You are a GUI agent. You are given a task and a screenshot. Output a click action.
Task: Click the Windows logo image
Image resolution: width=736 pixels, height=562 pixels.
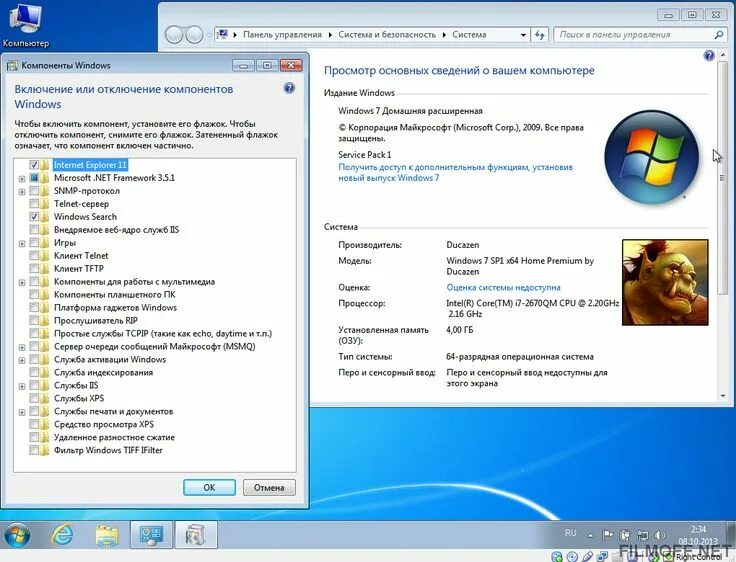point(651,157)
